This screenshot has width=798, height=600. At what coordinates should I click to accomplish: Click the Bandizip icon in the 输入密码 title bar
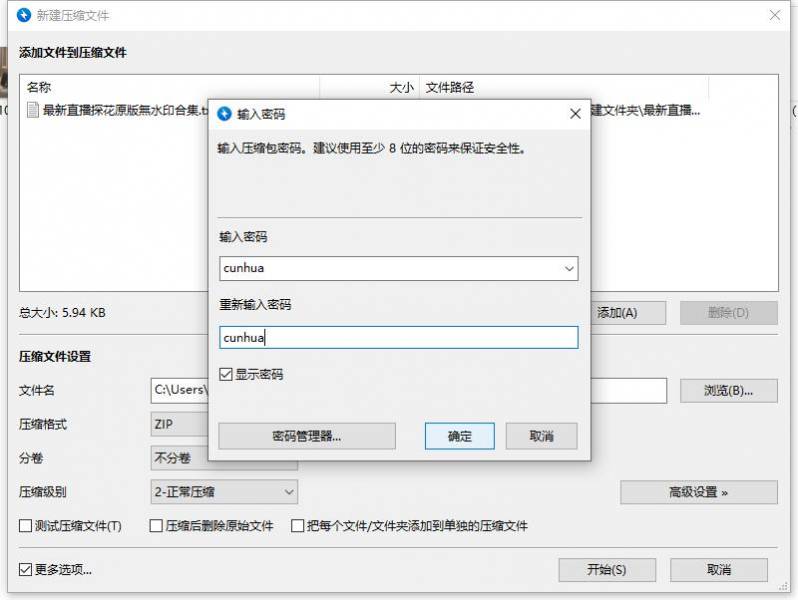(224, 114)
